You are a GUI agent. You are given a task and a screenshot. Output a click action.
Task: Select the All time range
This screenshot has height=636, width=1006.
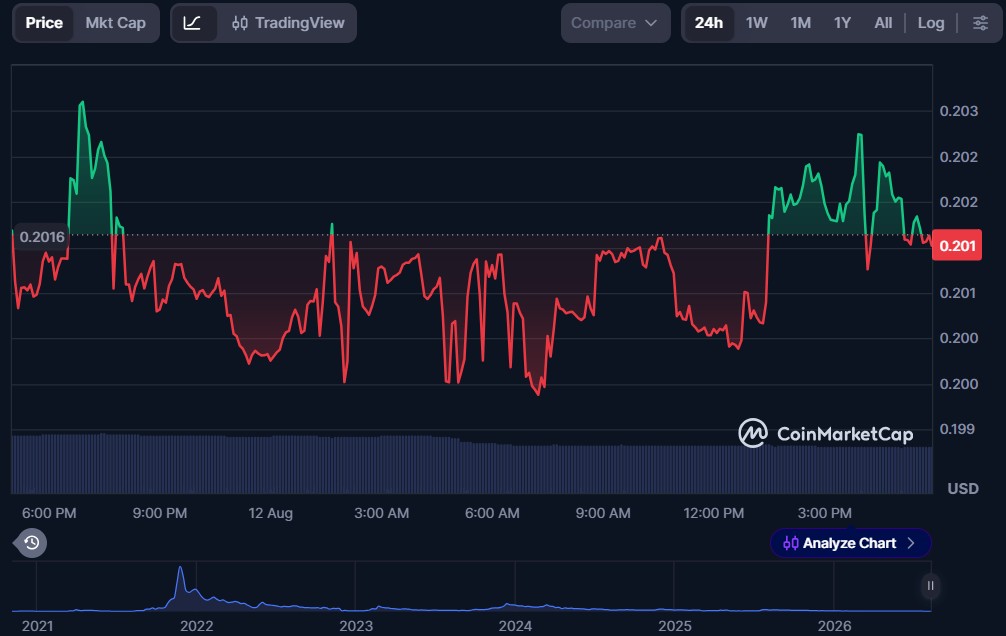[x=883, y=23]
